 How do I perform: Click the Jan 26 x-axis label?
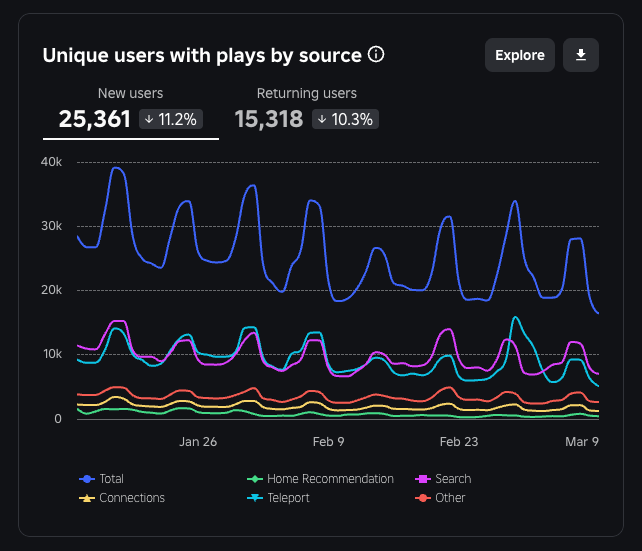pyautogui.click(x=198, y=442)
